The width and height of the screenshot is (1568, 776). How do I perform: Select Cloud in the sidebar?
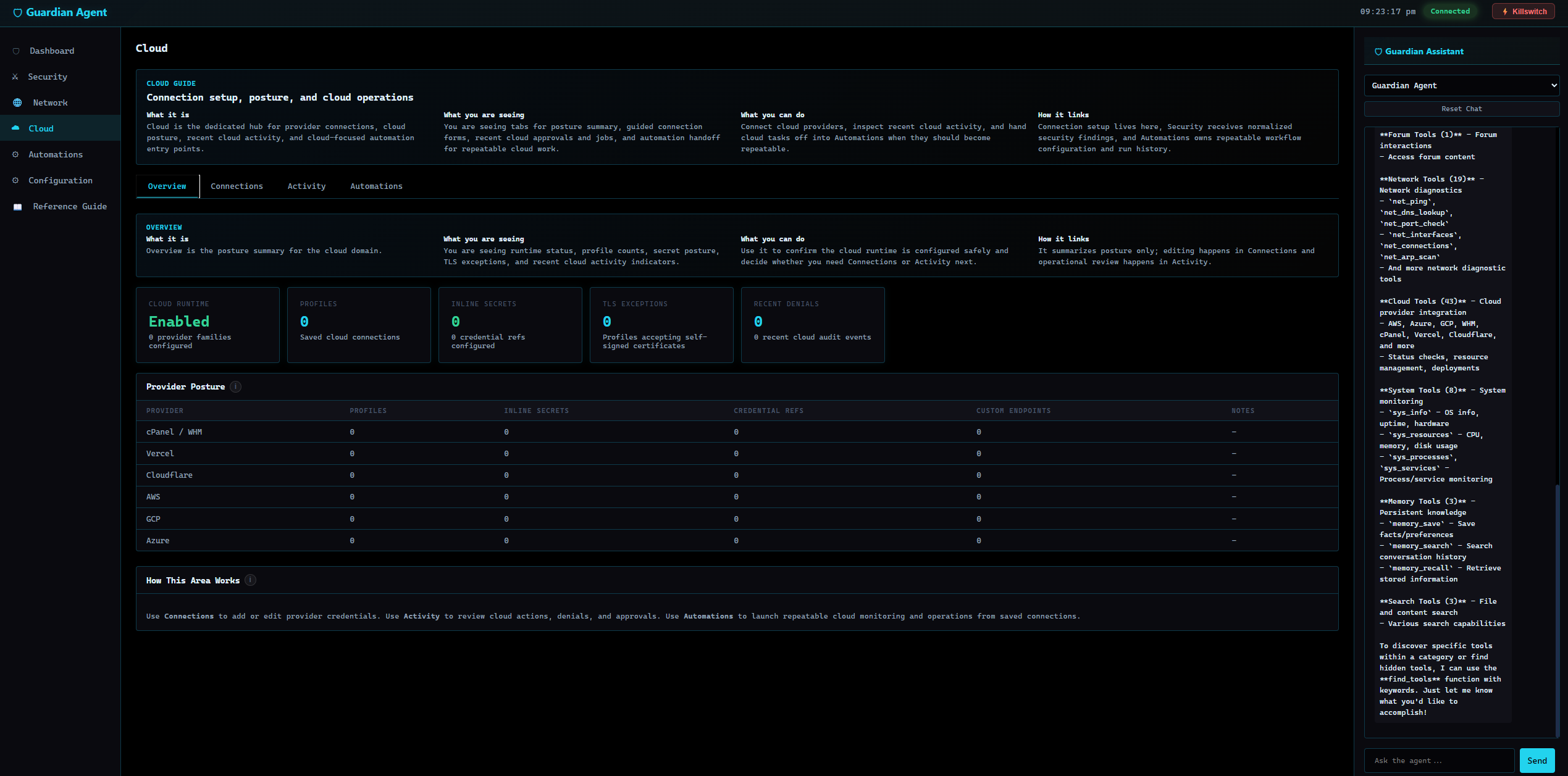pos(60,128)
